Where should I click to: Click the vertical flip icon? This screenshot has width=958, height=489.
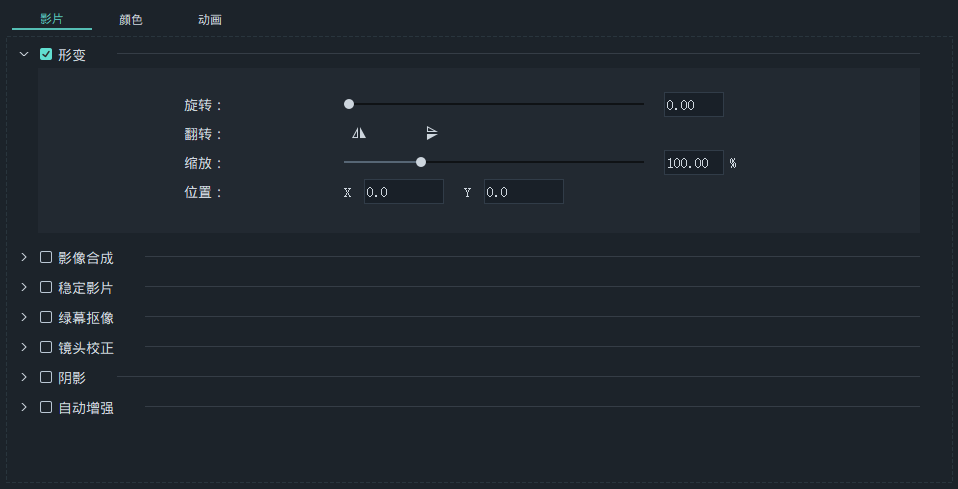(432, 133)
